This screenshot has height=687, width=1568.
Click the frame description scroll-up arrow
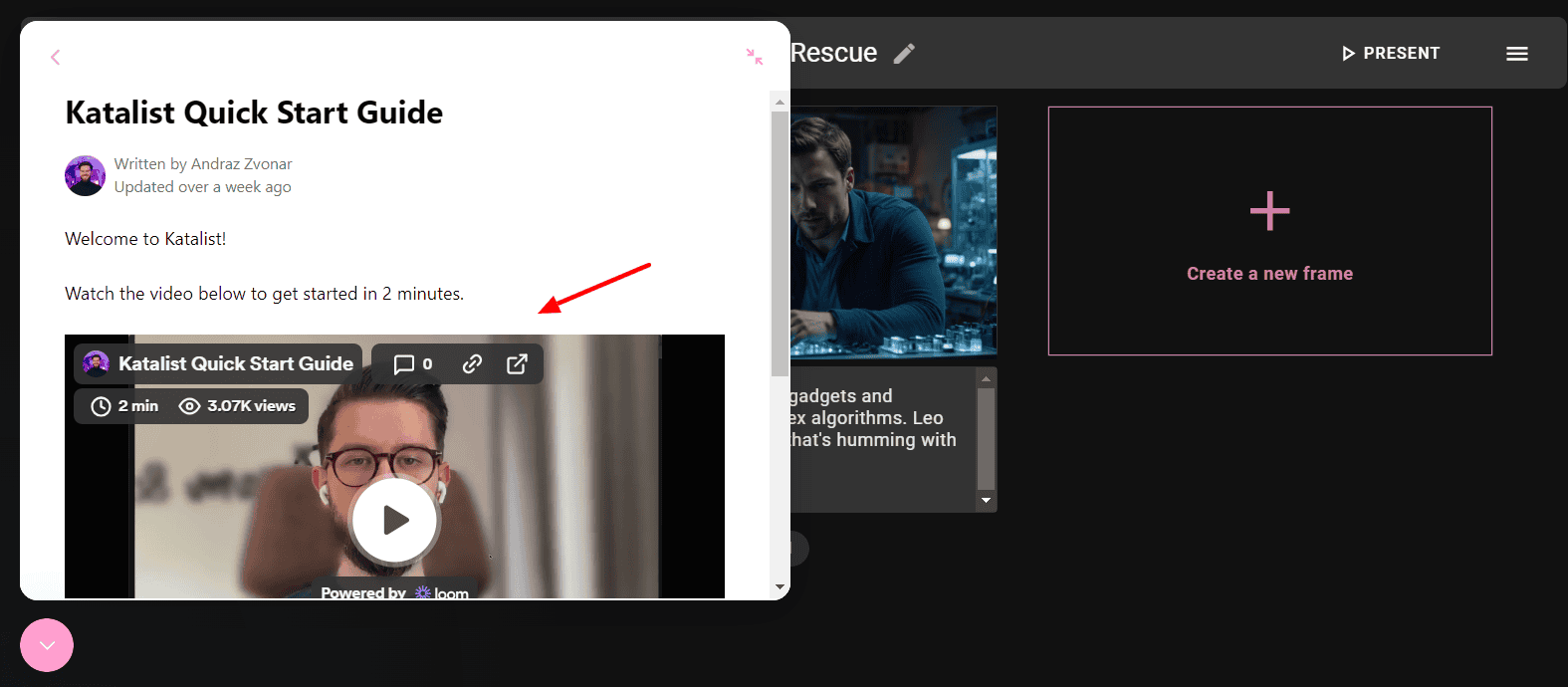986,378
